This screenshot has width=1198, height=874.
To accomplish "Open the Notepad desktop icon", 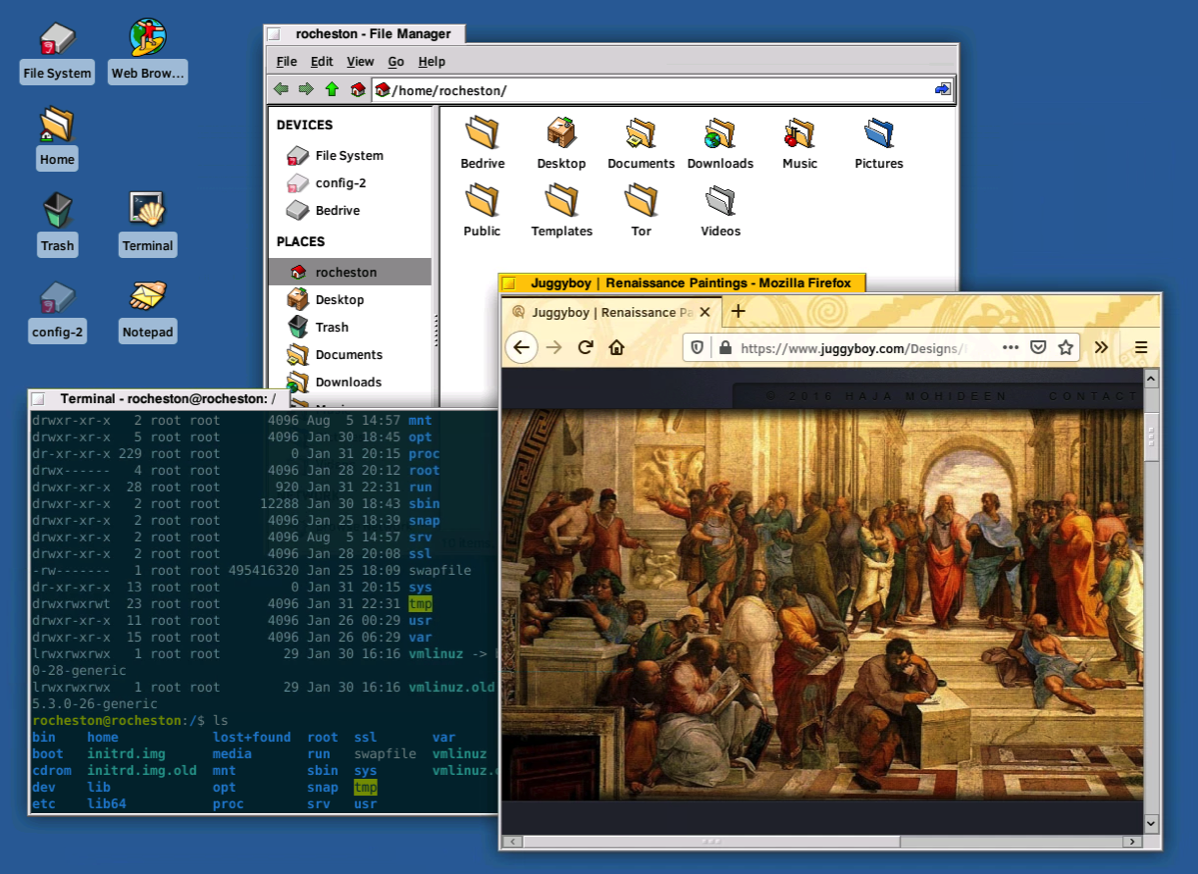I will coord(147,298).
